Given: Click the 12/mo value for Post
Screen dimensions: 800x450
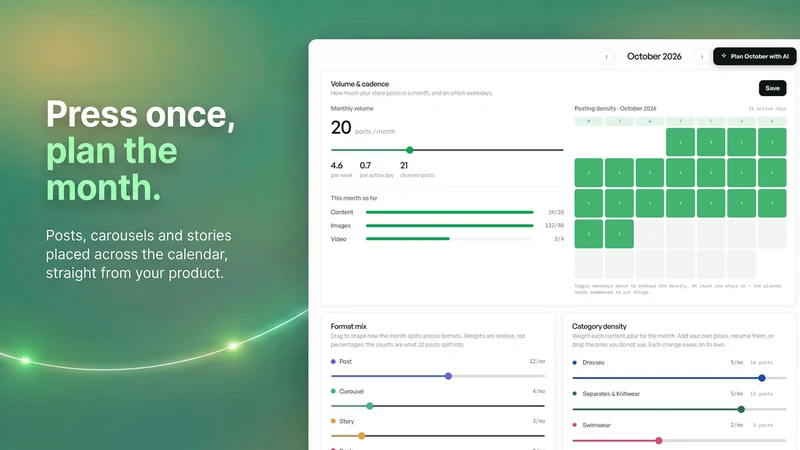Looking at the screenshot, I should coord(537,361).
